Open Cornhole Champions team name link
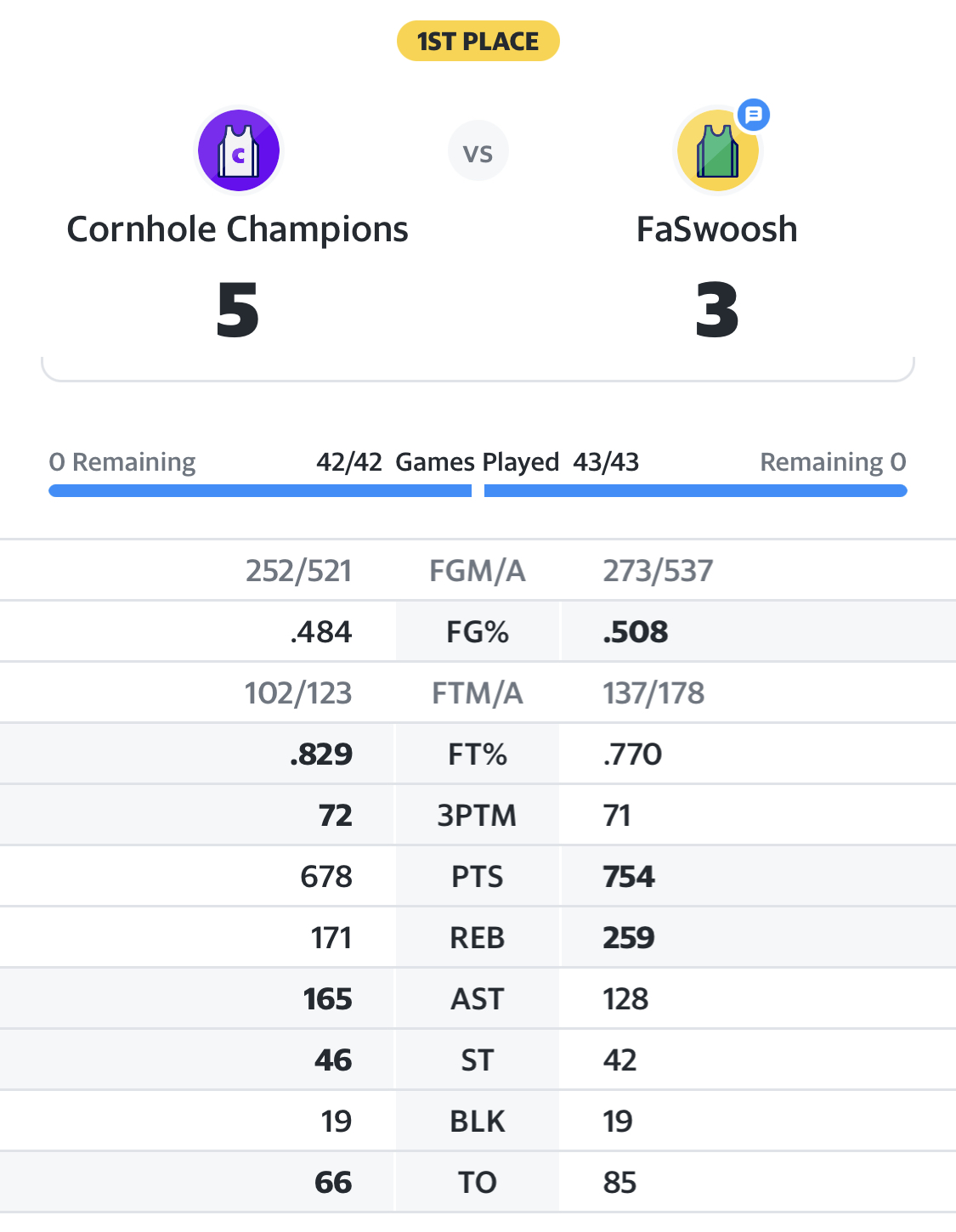The height and width of the screenshot is (1232, 956). [x=238, y=229]
